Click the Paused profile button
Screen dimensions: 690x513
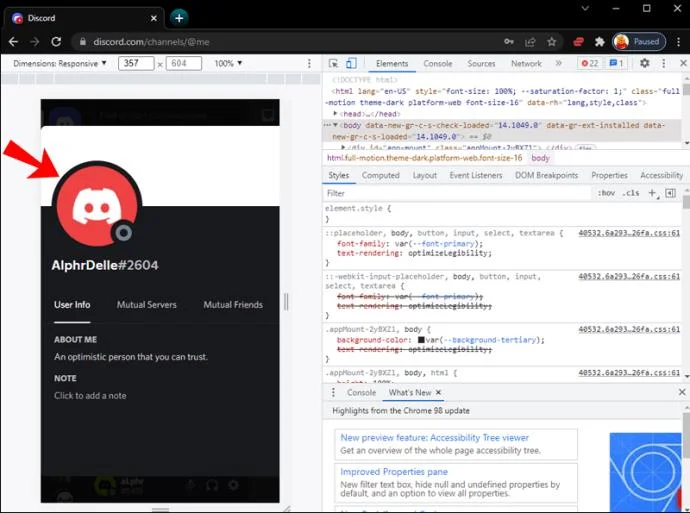[x=639, y=42]
